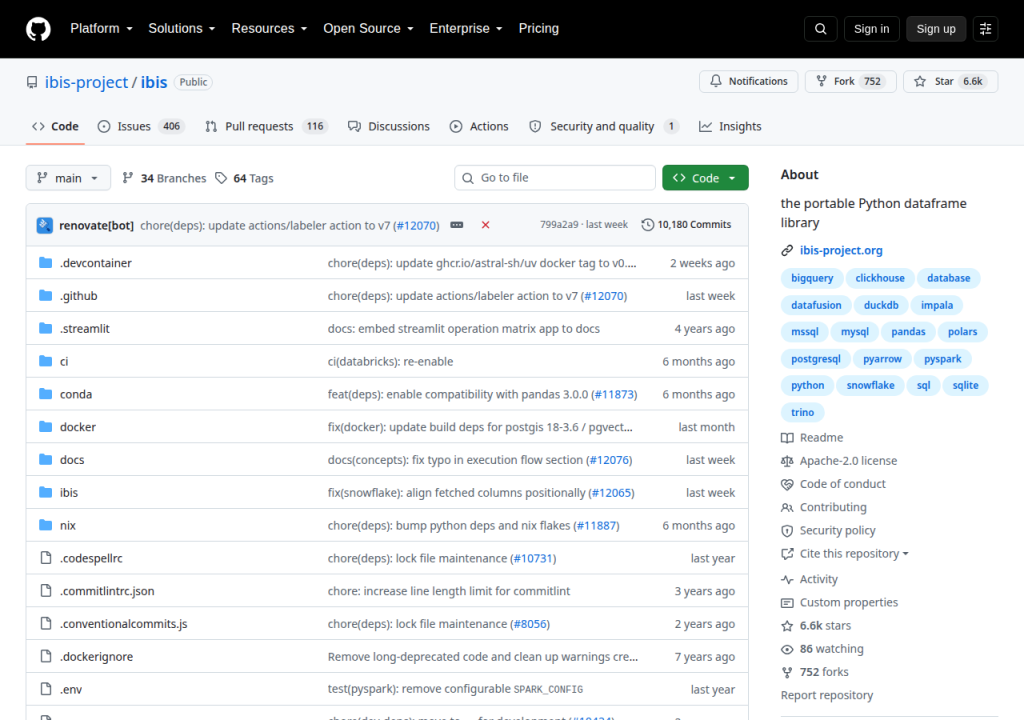Open the .codespellrc file
The width and height of the screenshot is (1024, 720).
pos(91,559)
